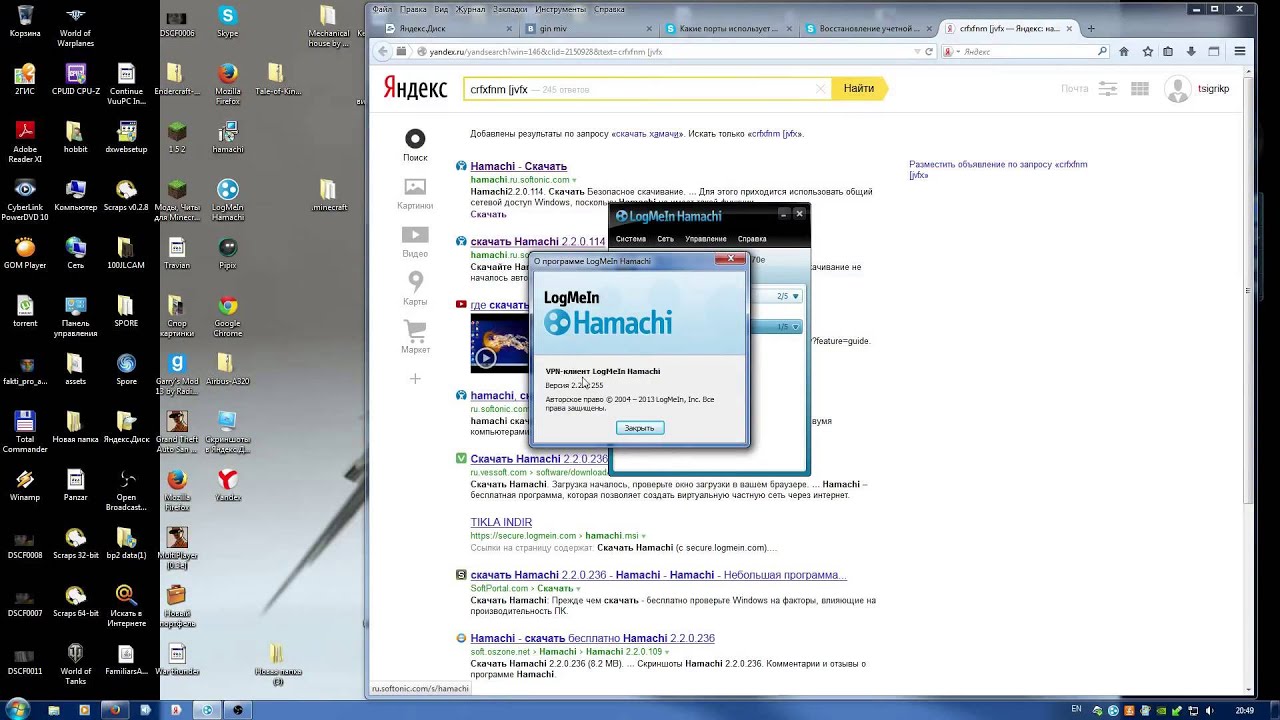Launch Winamp desktop shortcut
Image resolution: width=1280 pixels, height=720 pixels.
click(x=25, y=485)
